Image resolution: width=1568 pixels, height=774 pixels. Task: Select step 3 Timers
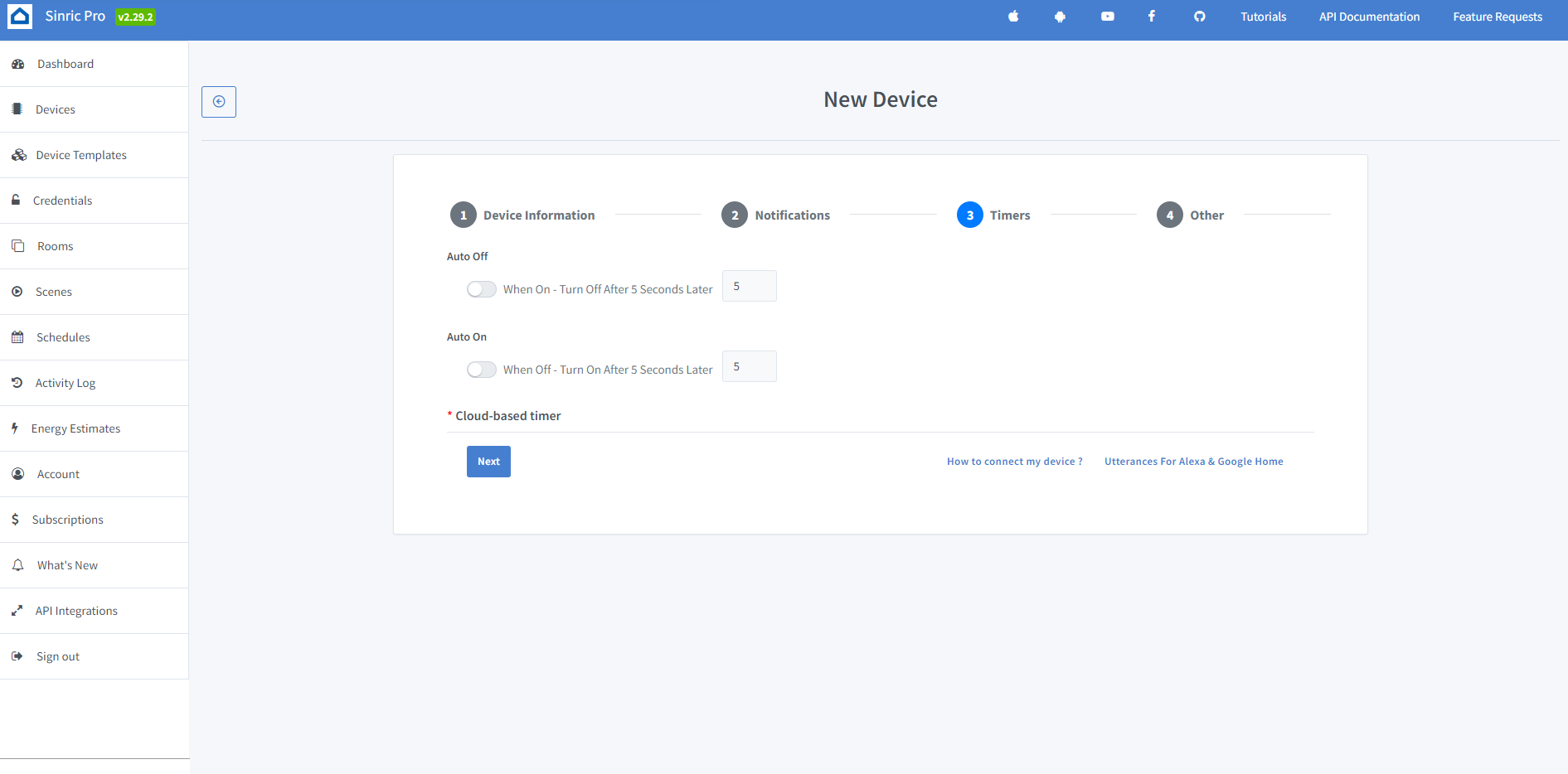993,215
